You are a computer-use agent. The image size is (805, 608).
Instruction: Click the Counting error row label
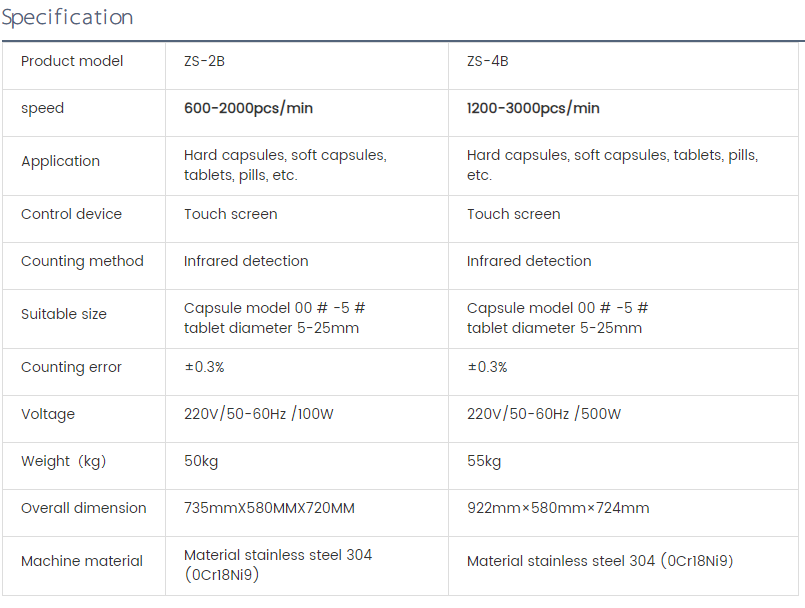[x=71, y=367]
